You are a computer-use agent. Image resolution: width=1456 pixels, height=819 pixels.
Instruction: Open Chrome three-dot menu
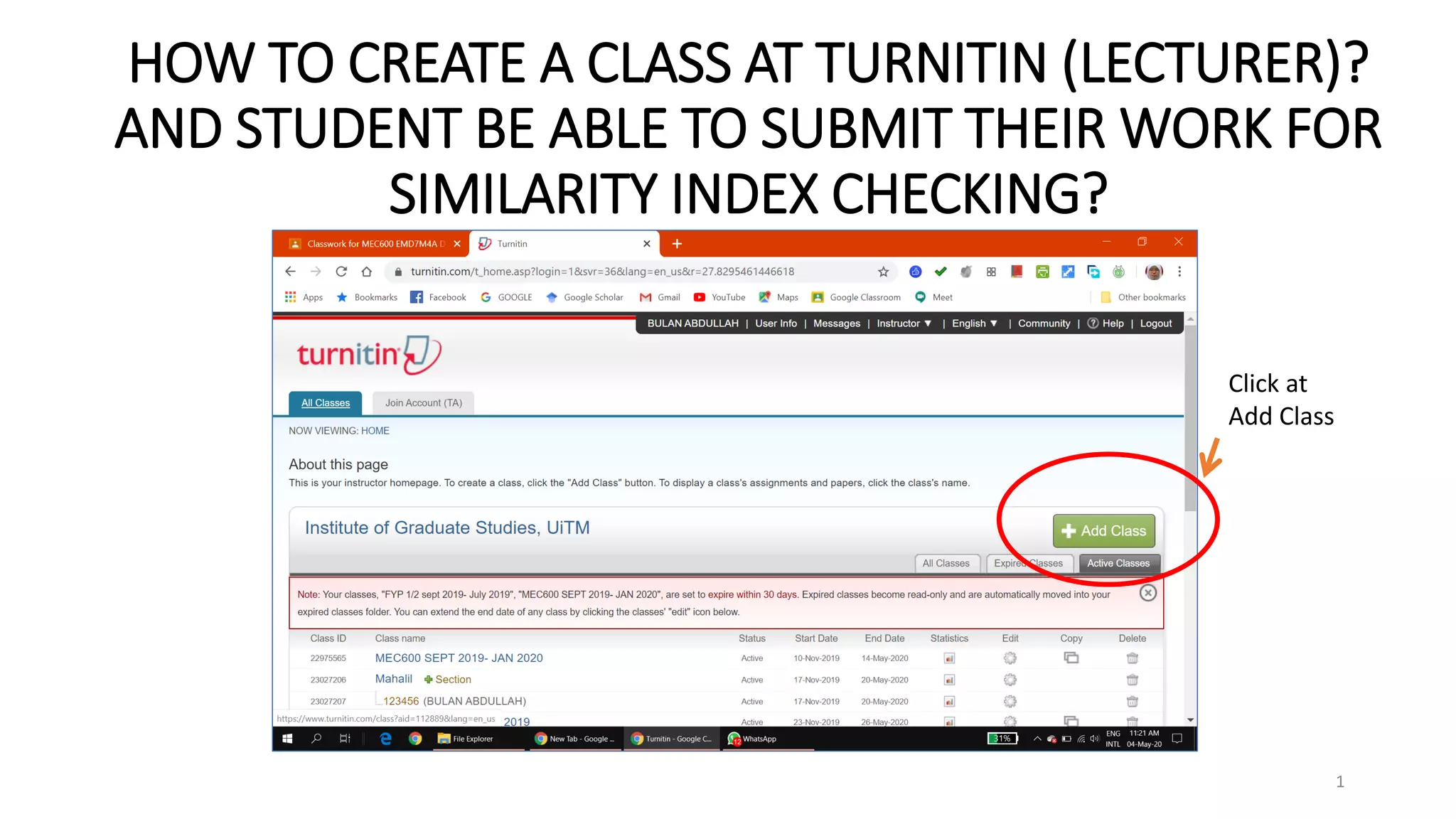click(x=1179, y=272)
